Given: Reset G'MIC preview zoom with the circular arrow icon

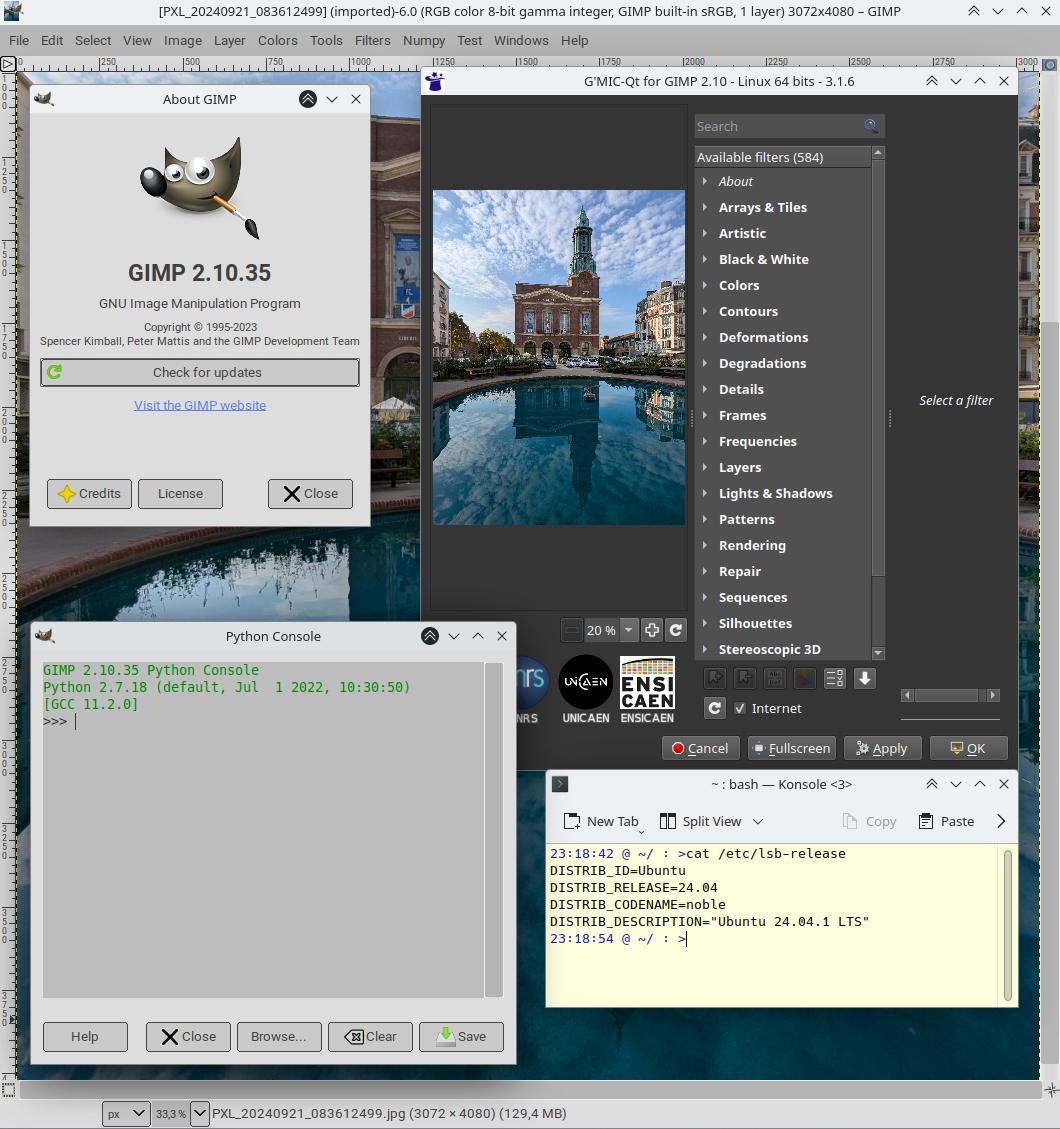Looking at the screenshot, I should point(676,630).
